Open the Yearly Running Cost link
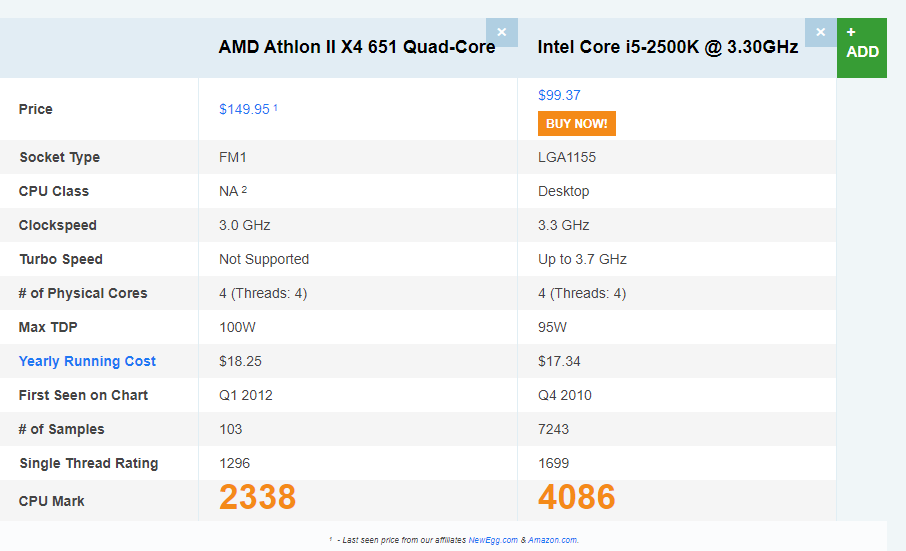Image resolution: width=906 pixels, height=551 pixels. click(x=87, y=361)
